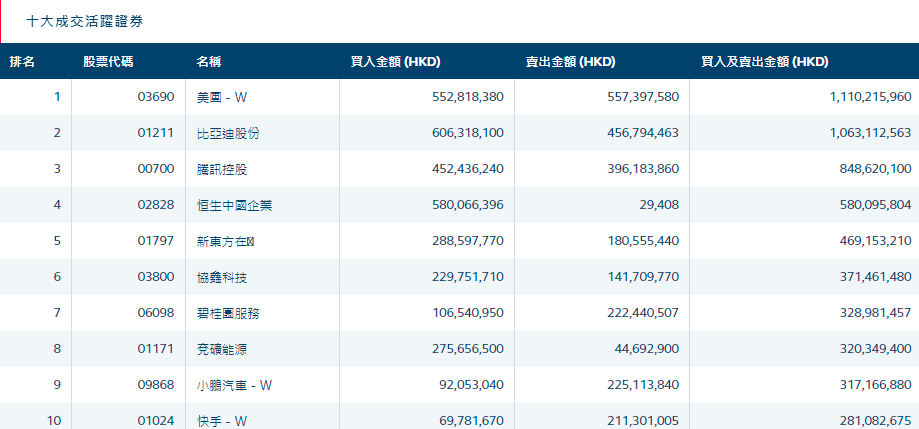This screenshot has height=429, width=919.
Task: Select stock code 01797
Action: [x=156, y=241]
